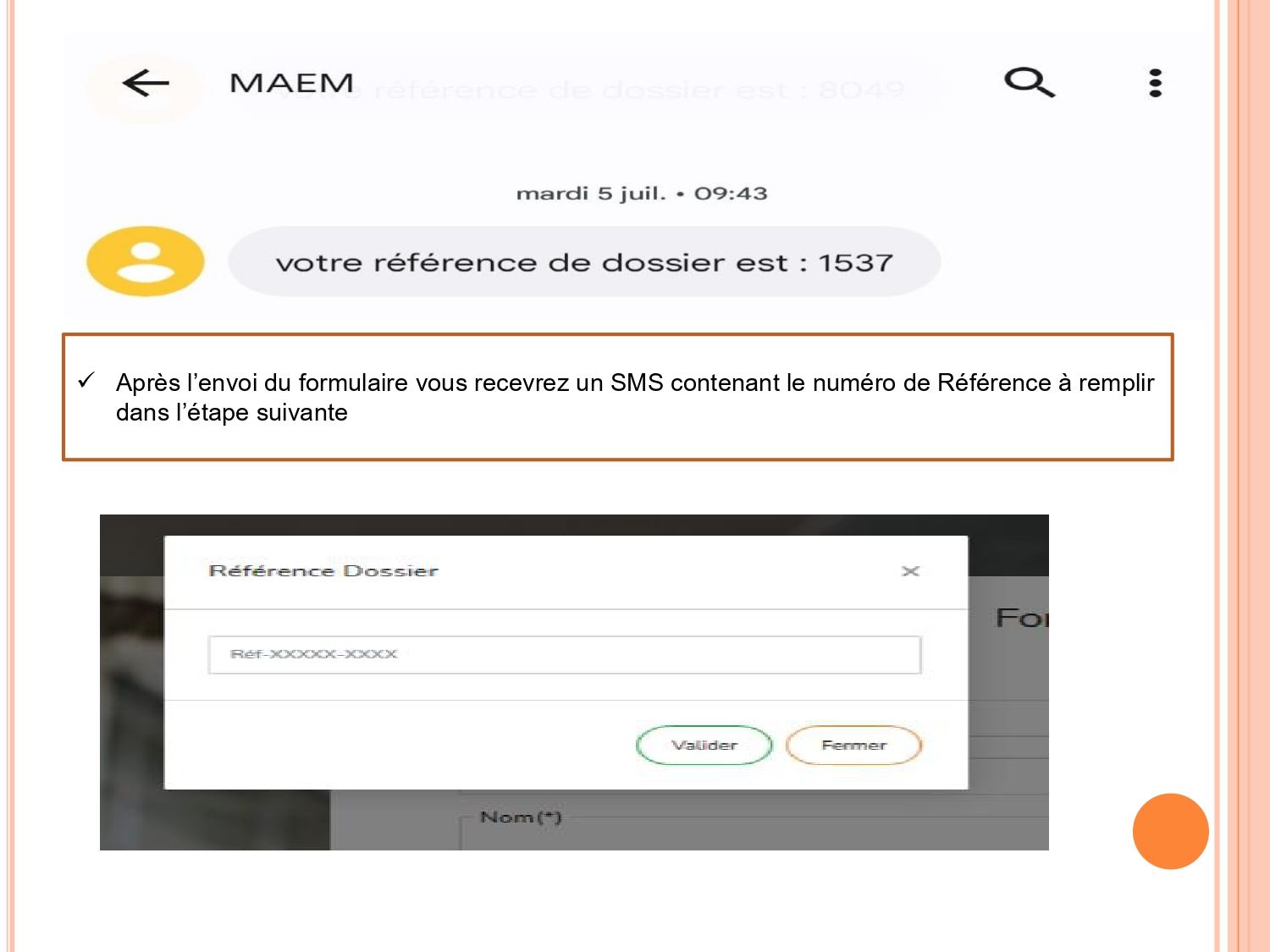This screenshot has height=952, width=1270.
Task: Click the checkmark bullet before the instruction
Action: pyautogui.click(x=86, y=382)
